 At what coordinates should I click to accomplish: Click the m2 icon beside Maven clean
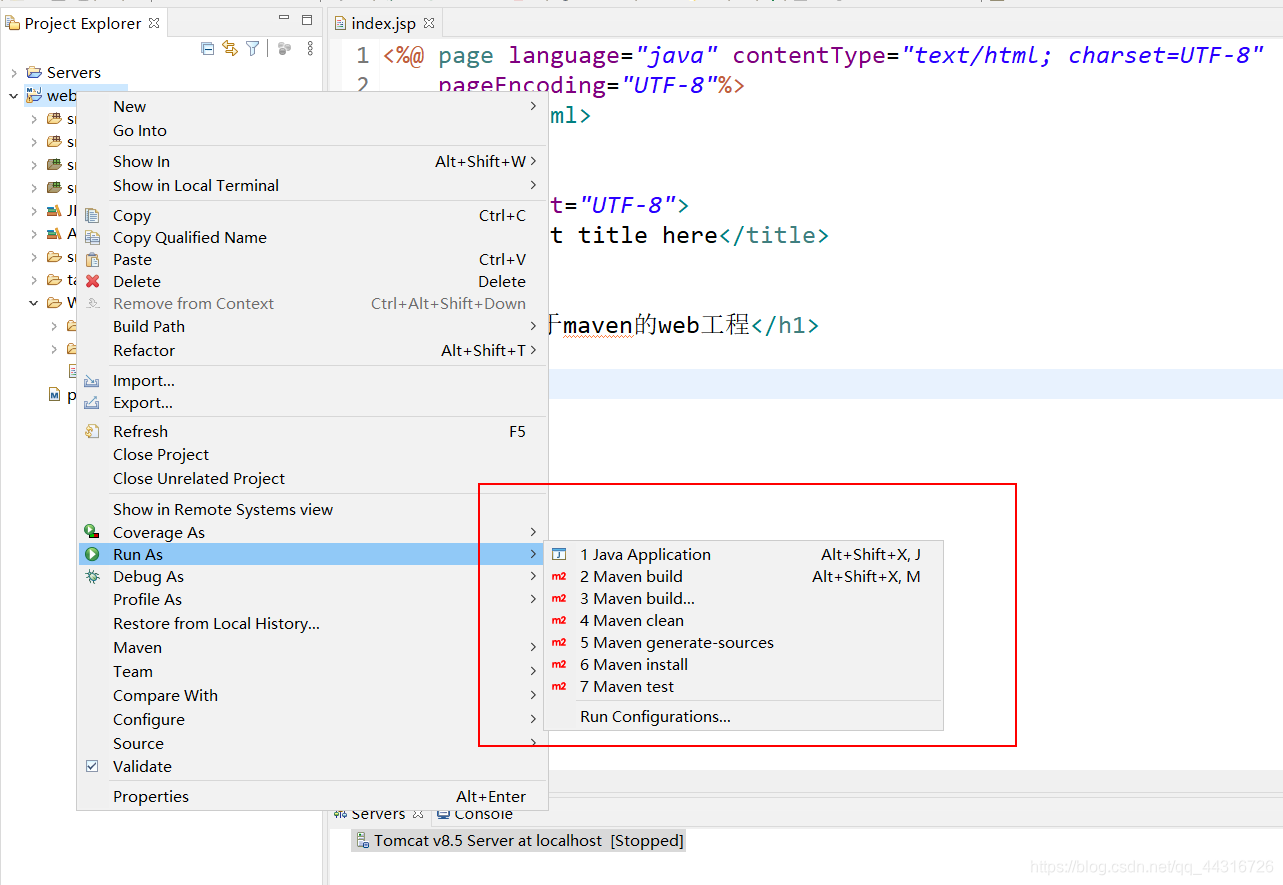pos(559,621)
